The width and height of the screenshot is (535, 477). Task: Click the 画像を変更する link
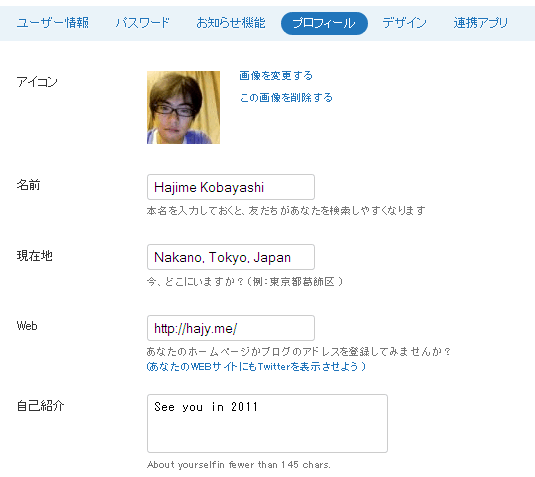point(276,75)
